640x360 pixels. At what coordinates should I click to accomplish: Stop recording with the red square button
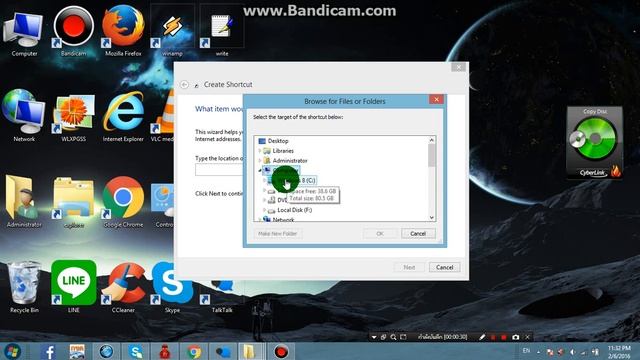click(x=504, y=337)
